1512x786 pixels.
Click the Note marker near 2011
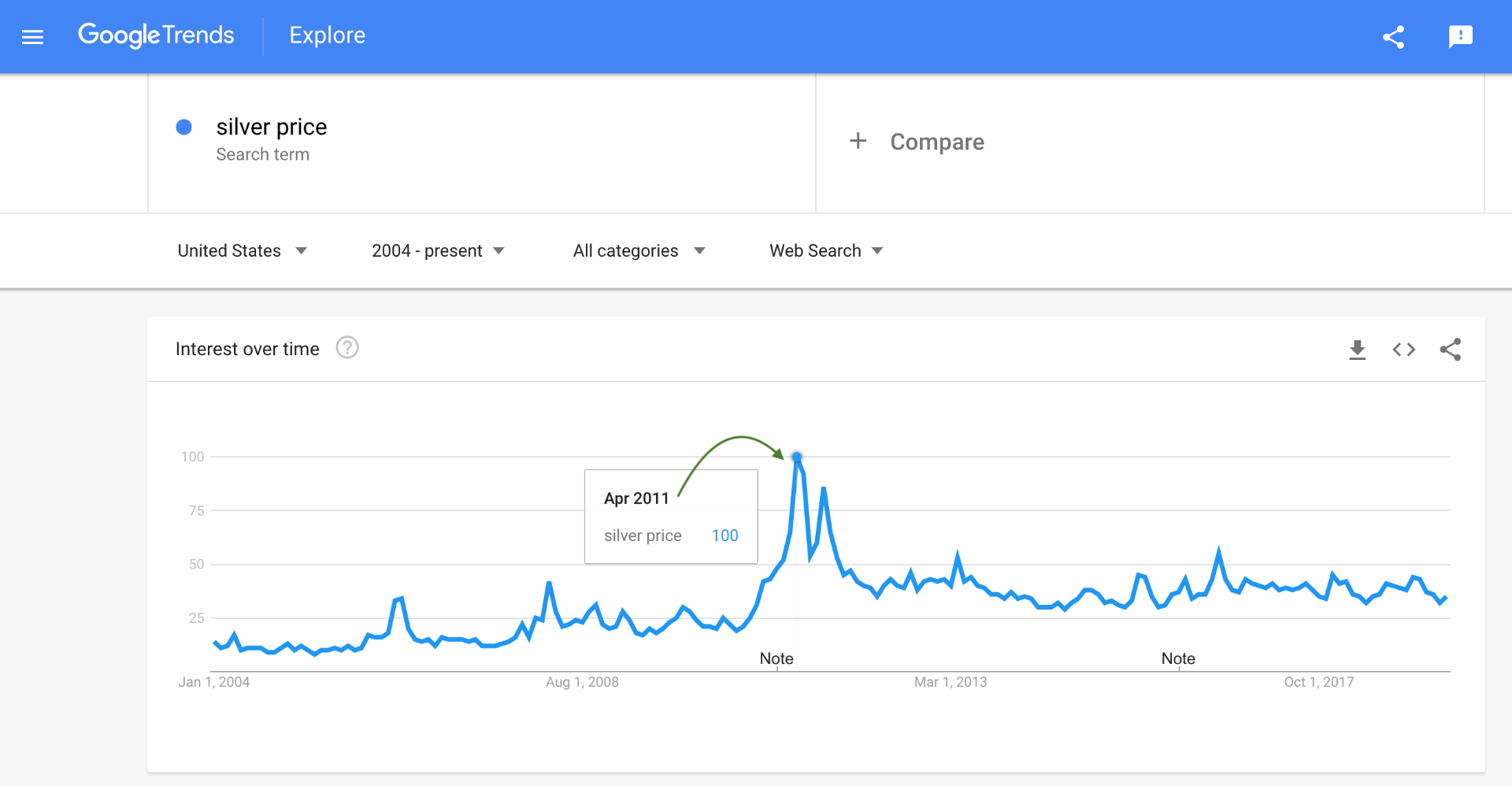776,658
